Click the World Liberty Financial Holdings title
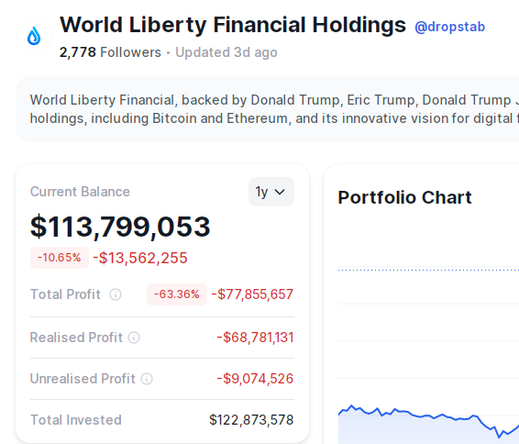This screenshot has height=444, width=519. pos(233,25)
